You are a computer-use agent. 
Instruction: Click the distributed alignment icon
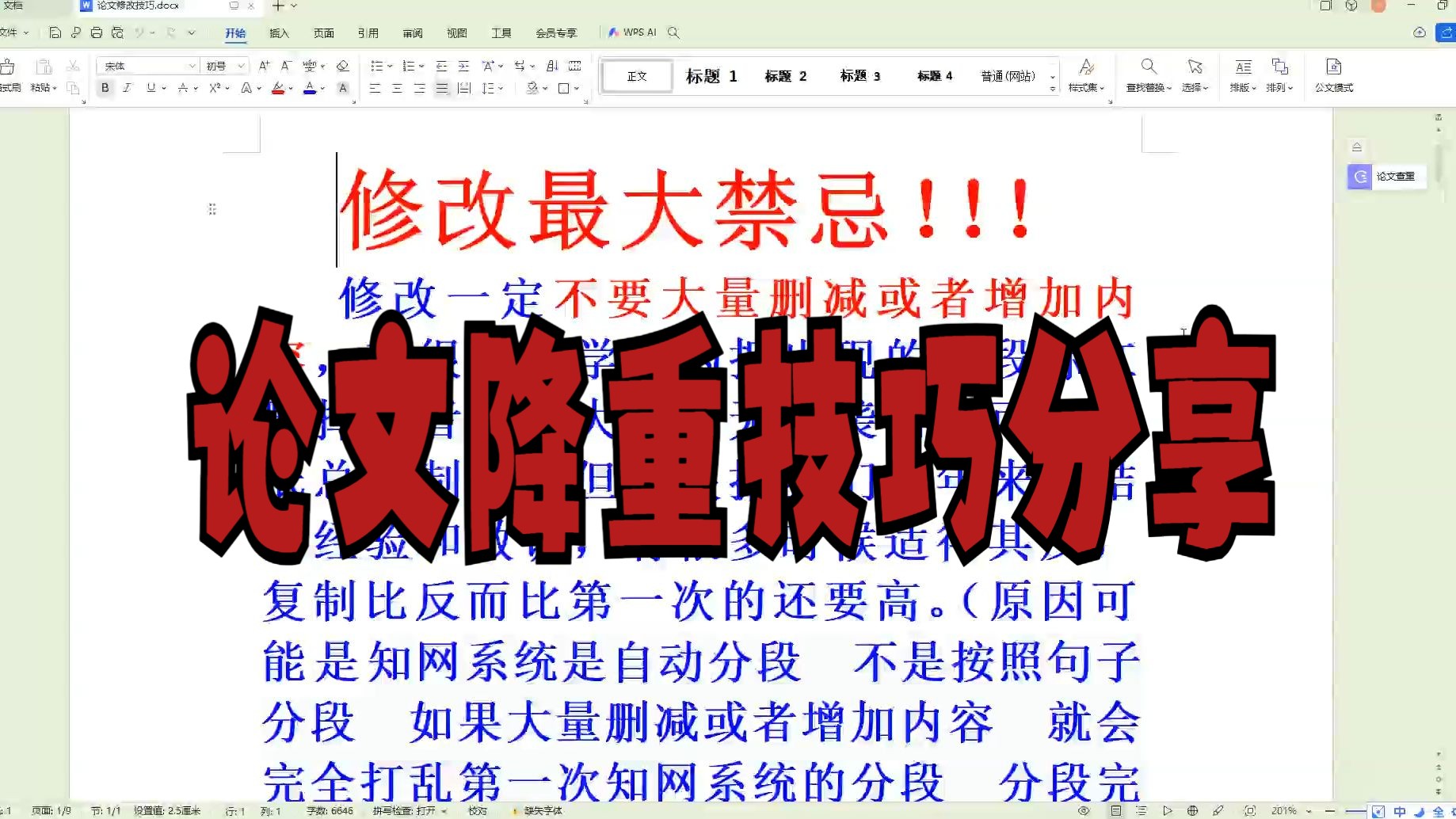[x=464, y=88]
